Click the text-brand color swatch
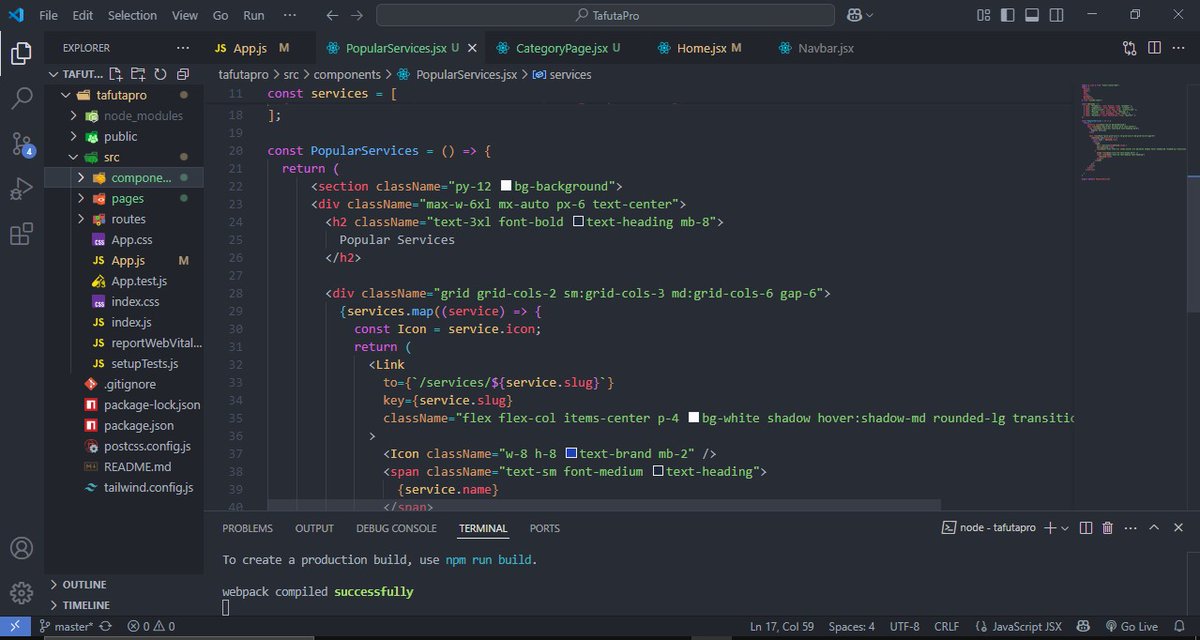Screen dimensions: 1200x640 point(571,453)
